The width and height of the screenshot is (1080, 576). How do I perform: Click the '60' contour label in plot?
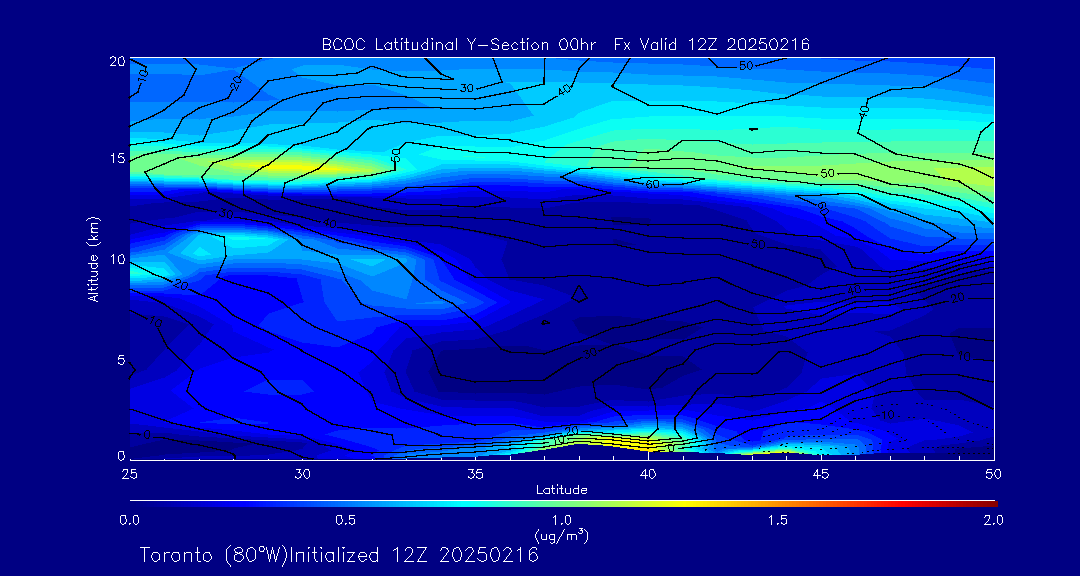653,184
